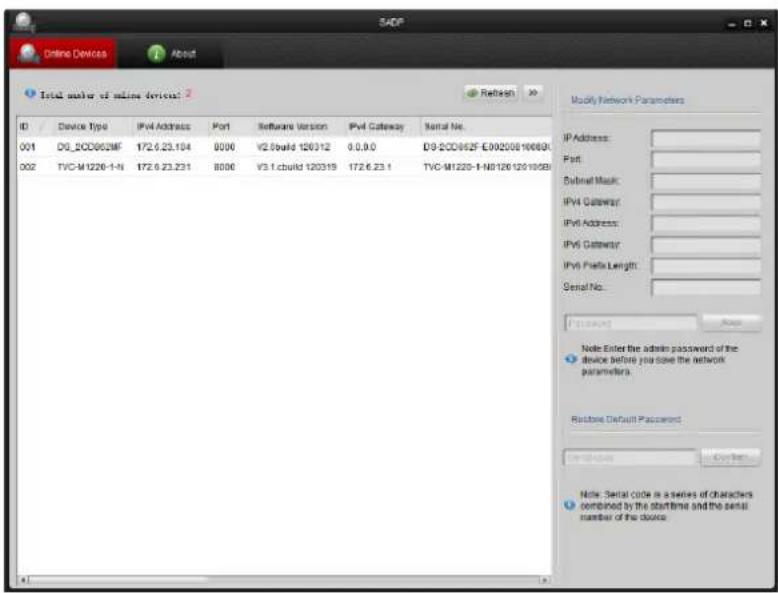This screenshot has width=778, height=593.
Task: Click IP address 172.6.23.231
Action: click(164, 167)
